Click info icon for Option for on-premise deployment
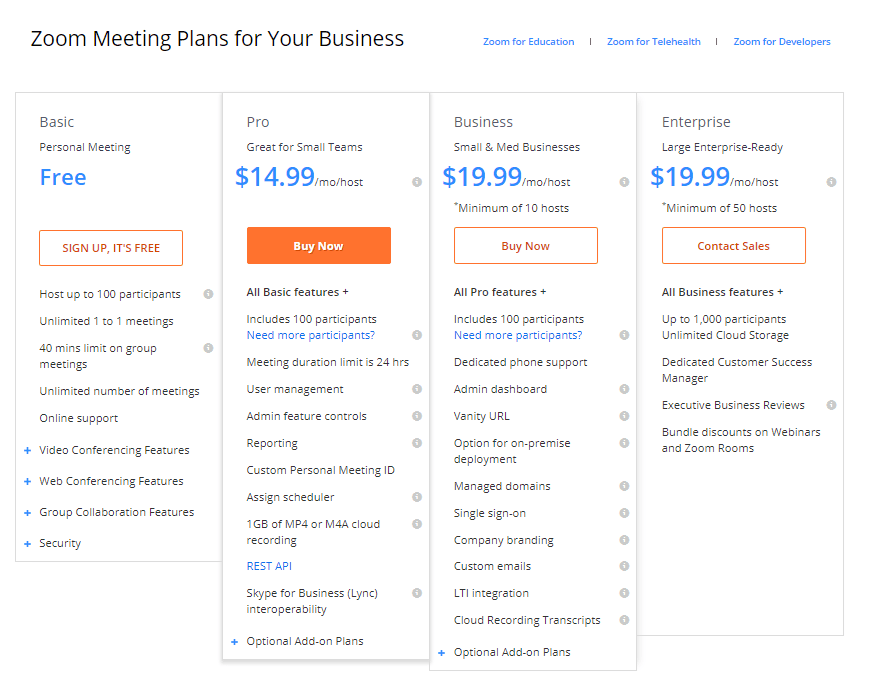Viewport: 886px width, 678px height. pyautogui.click(x=624, y=443)
